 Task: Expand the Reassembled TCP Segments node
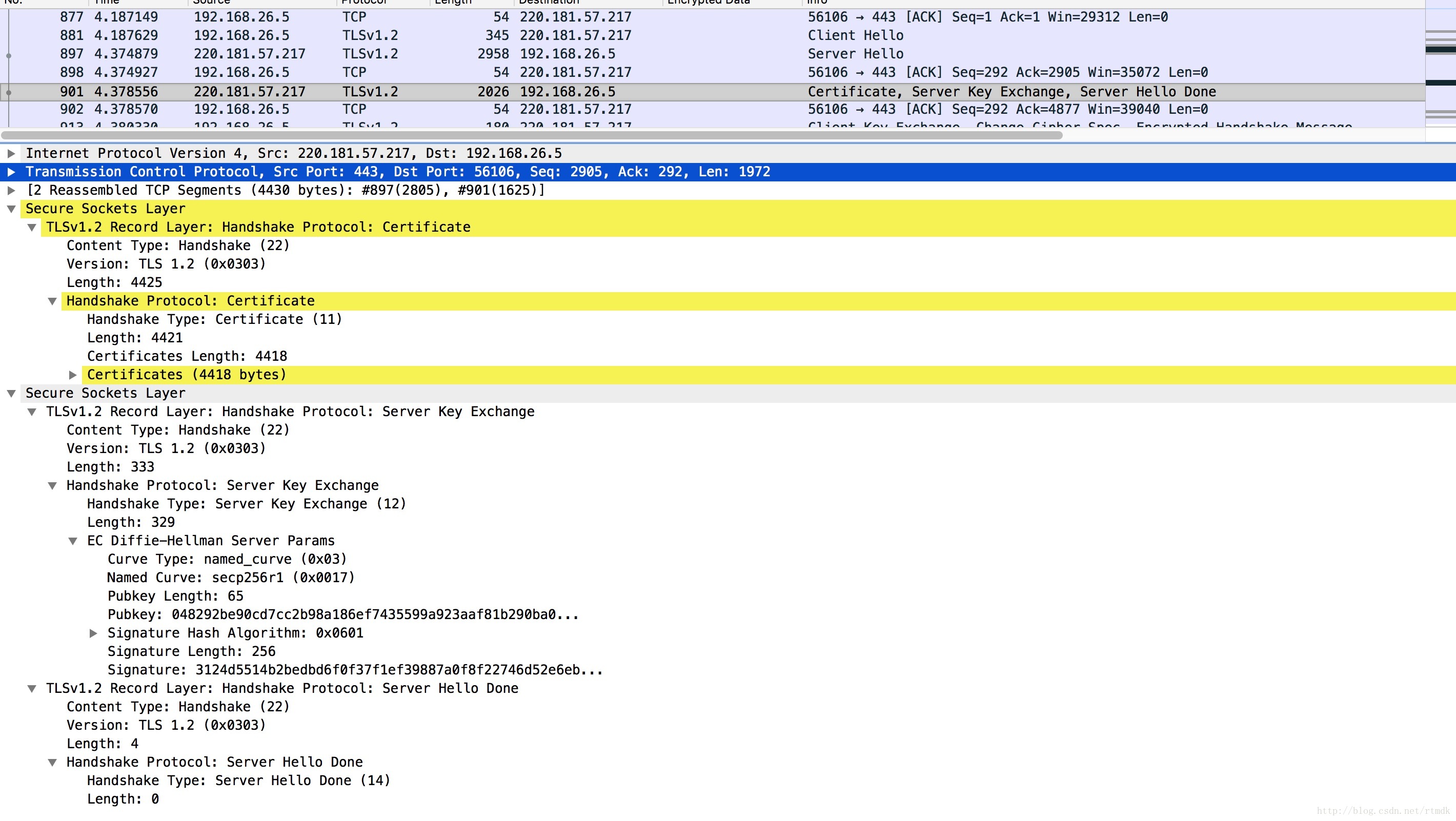tap(11, 191)
